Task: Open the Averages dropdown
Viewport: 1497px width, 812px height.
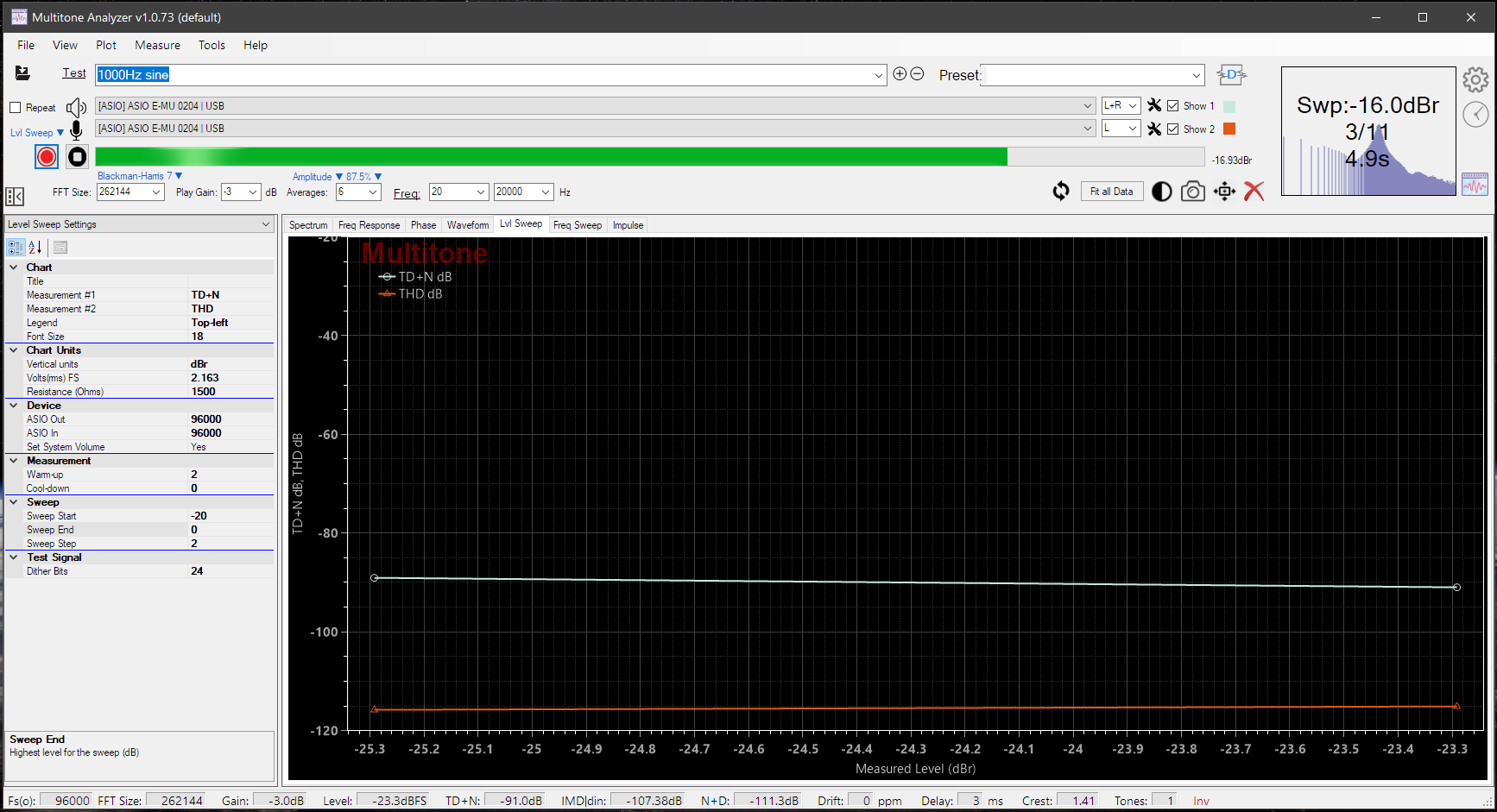Action: (373, 192)
